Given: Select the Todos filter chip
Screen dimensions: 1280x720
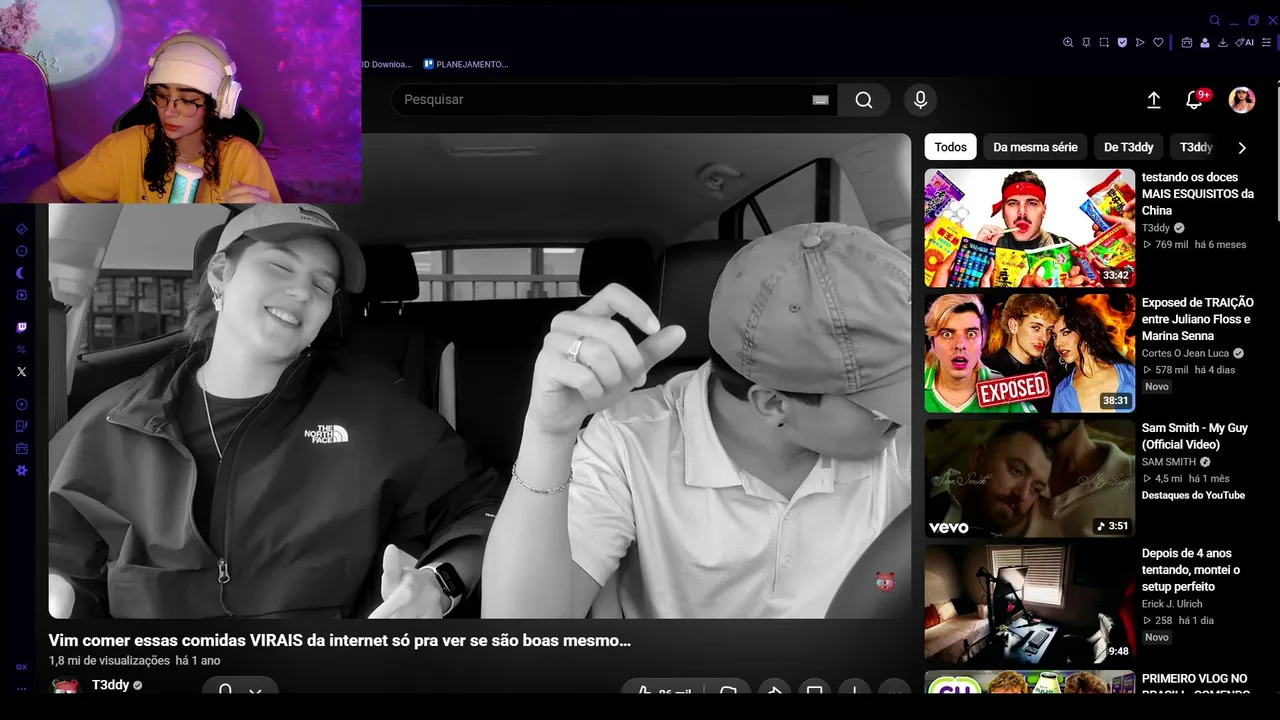Looking at the screenshot, I should (950, 147).
